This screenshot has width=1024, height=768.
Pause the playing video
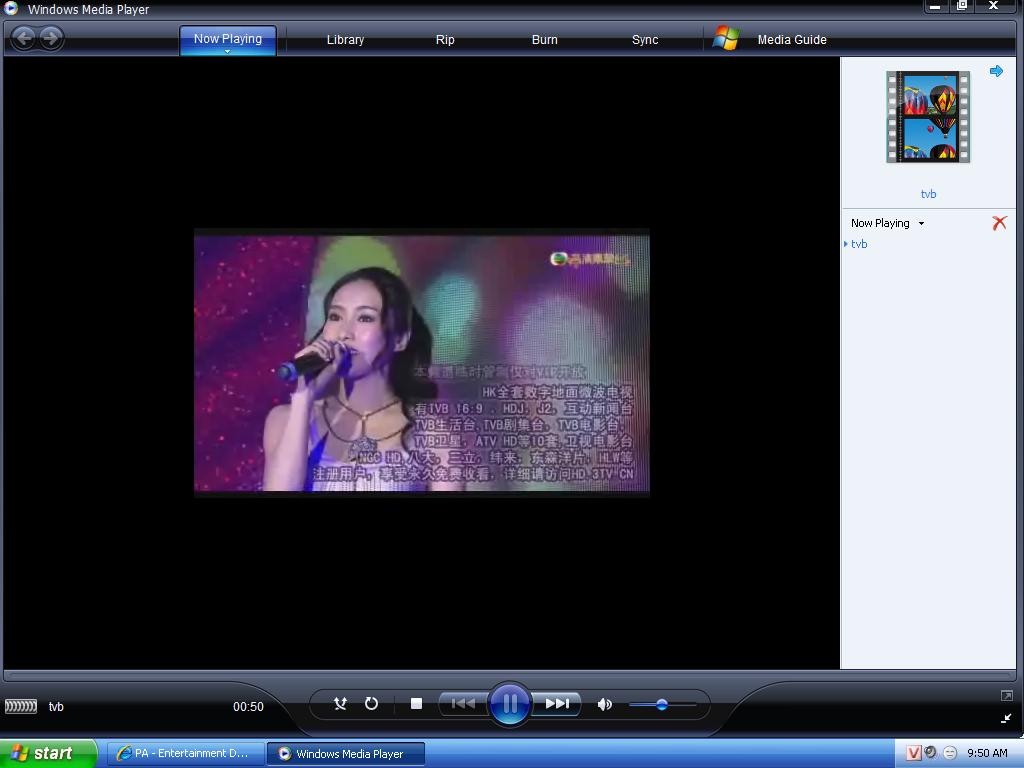[x=509, y=703]
